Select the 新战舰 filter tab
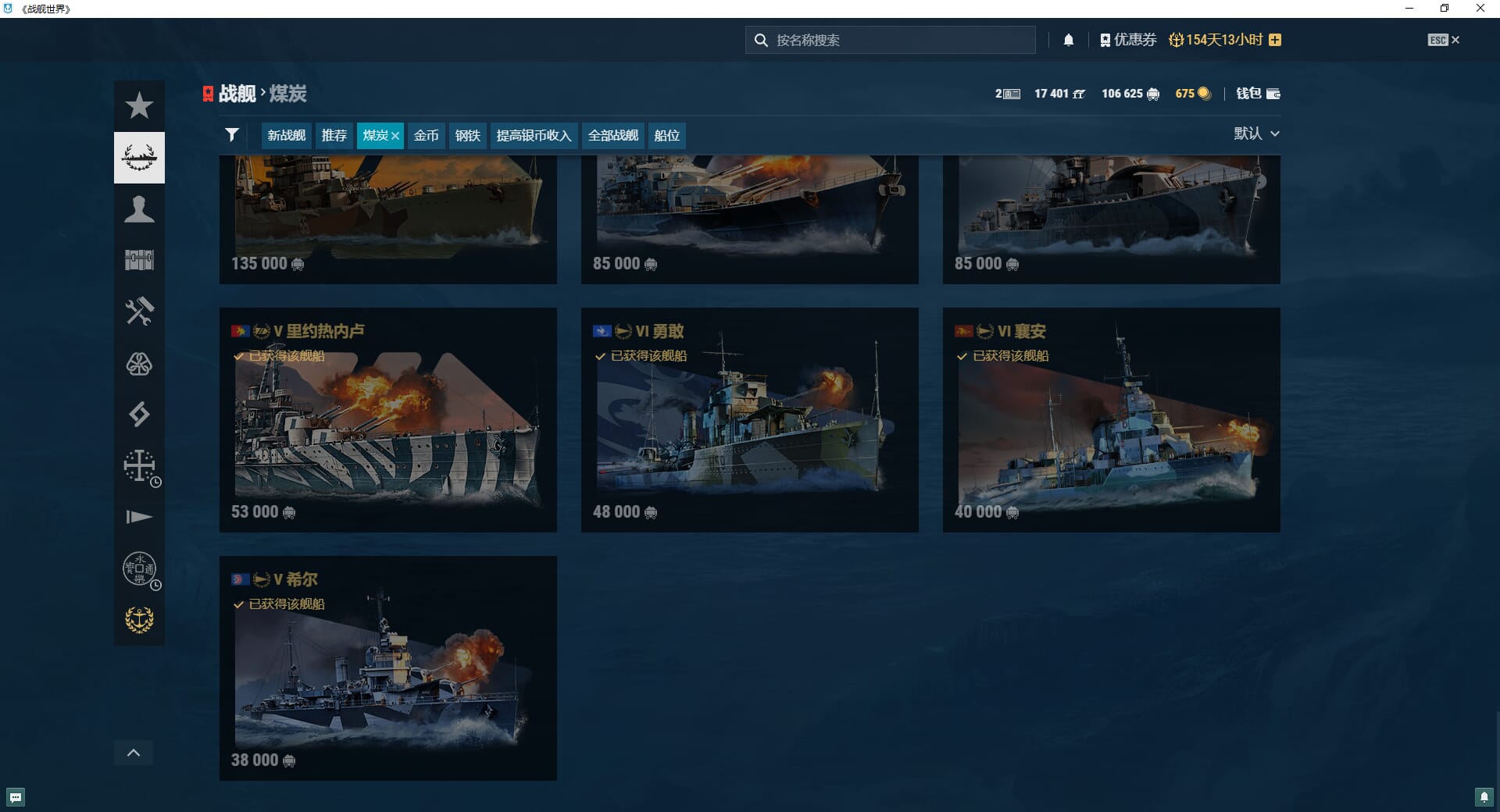This screenshot has height=812, width=1500. (286, 135)
